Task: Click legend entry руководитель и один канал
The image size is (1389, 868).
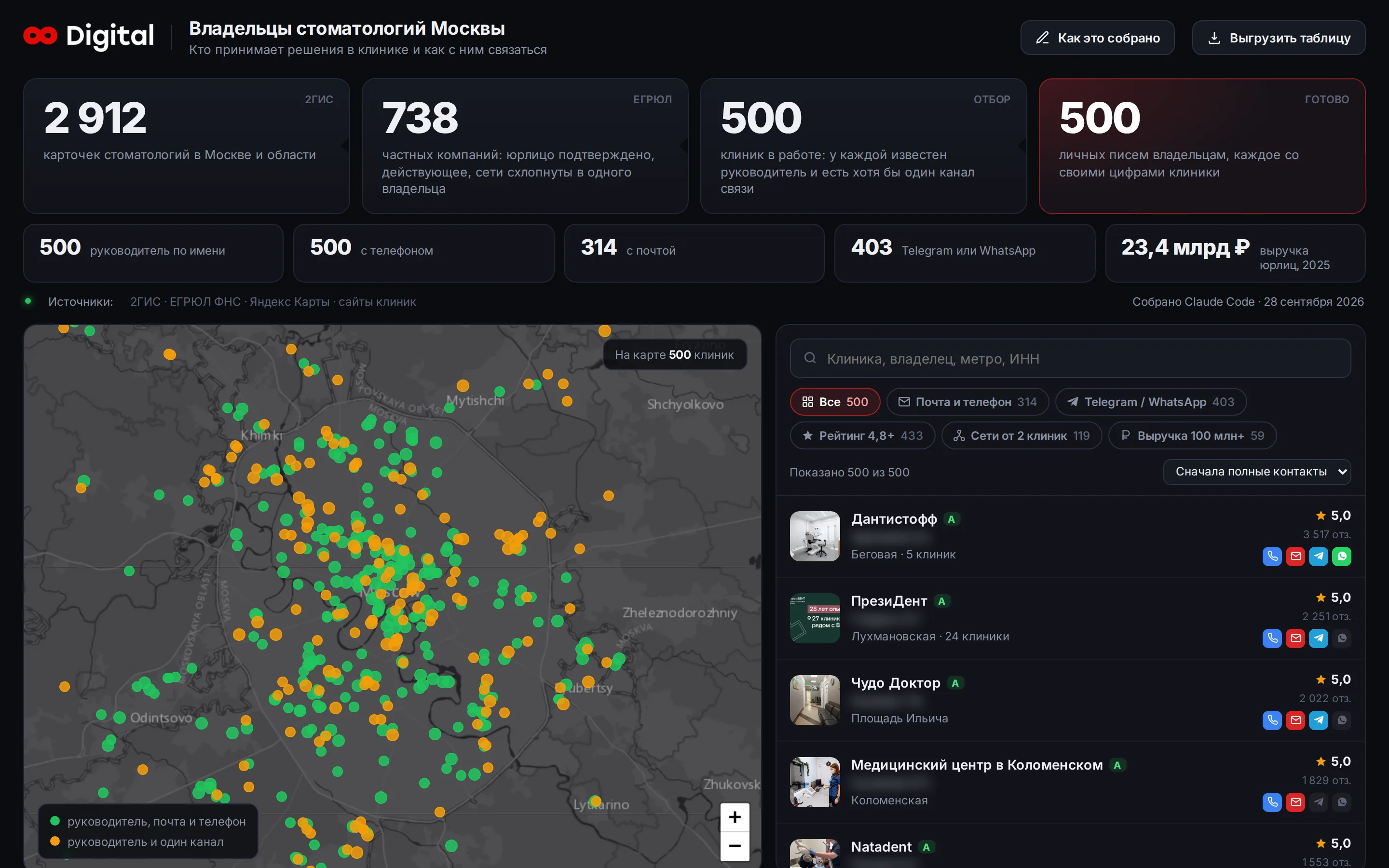Action: [136, 841]
